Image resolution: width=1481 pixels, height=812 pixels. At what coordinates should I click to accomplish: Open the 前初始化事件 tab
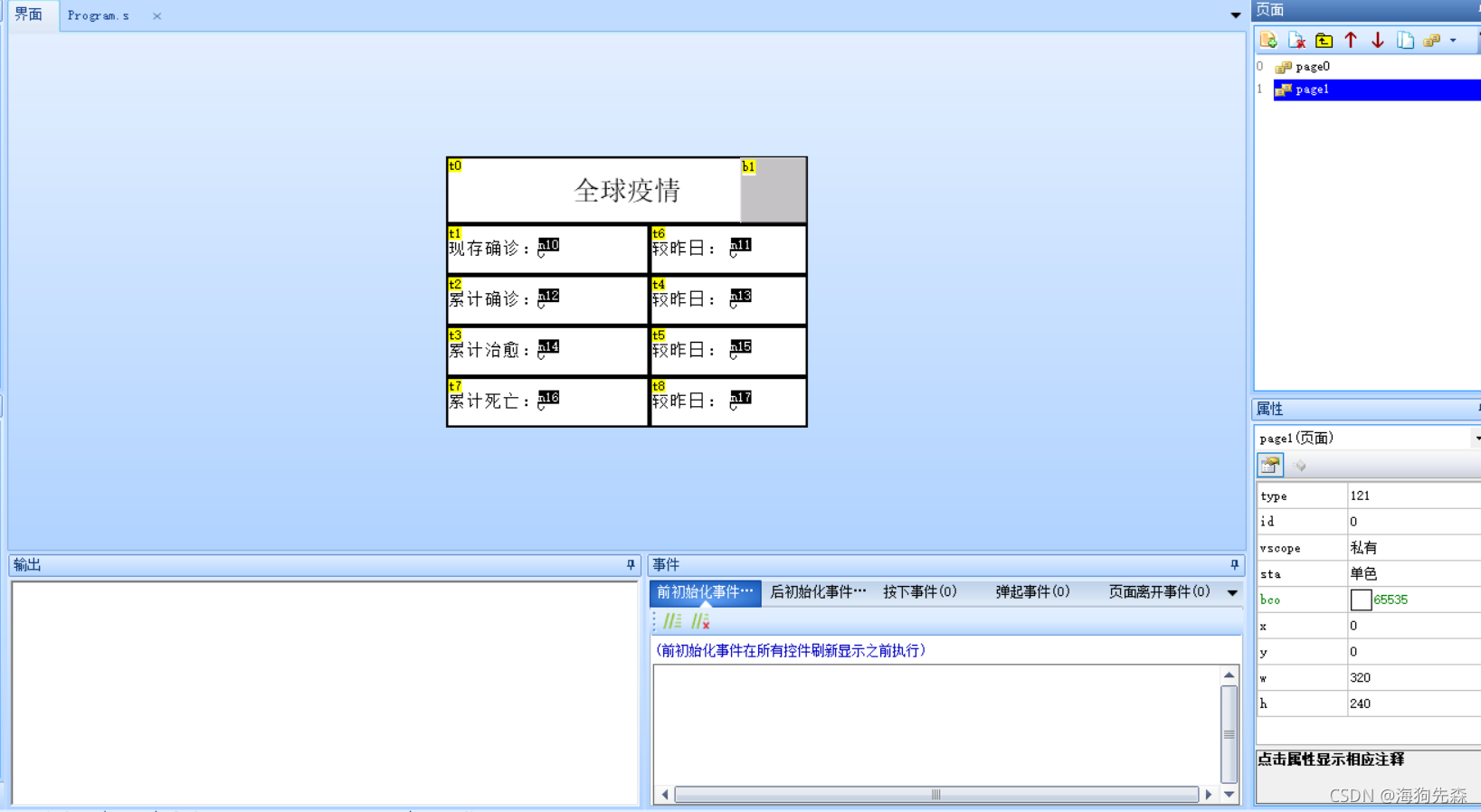[x=705, y=591]
